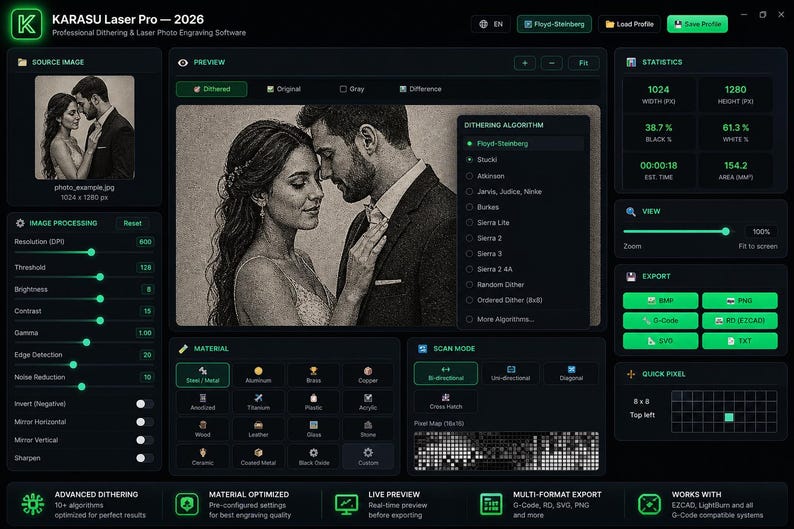
Task: Pick the Plastic material
Action: point(313,402)
